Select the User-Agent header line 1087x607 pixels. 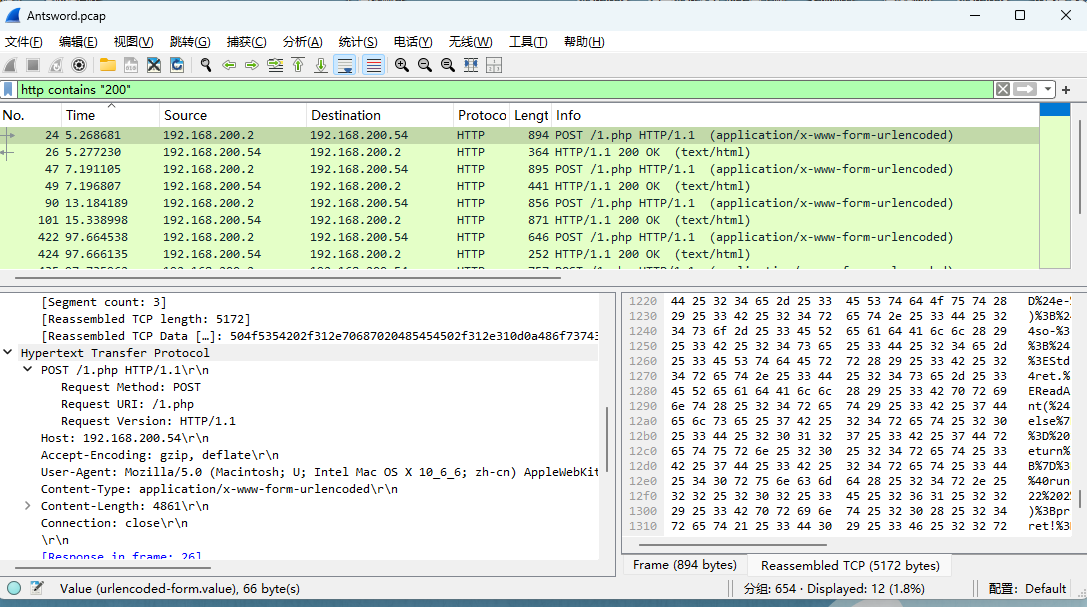320,472
